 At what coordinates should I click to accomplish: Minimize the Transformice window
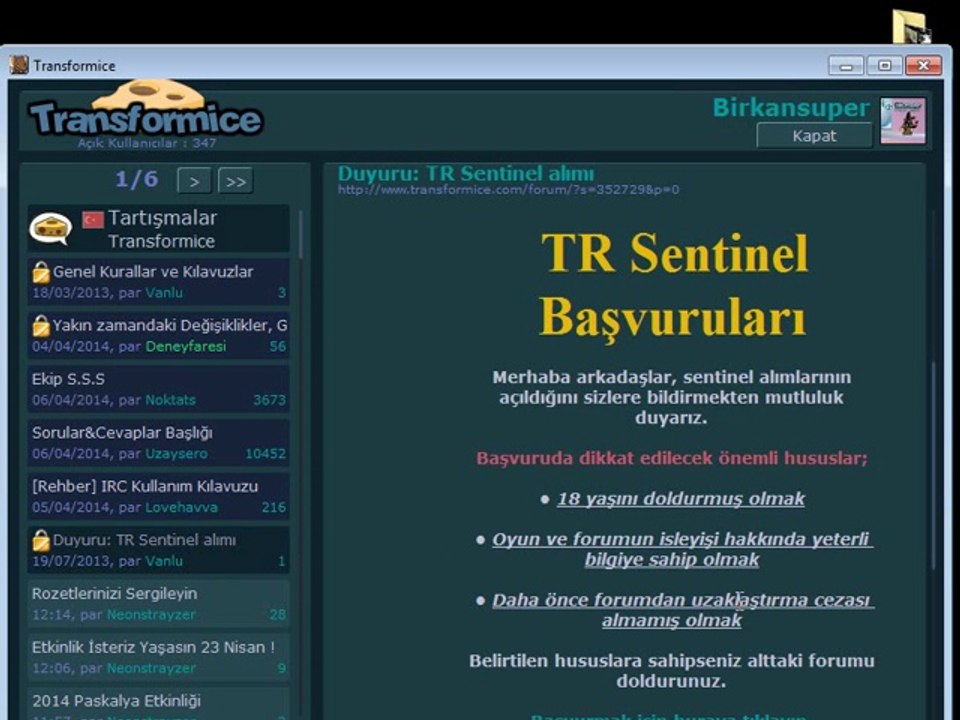click(846, 65)
